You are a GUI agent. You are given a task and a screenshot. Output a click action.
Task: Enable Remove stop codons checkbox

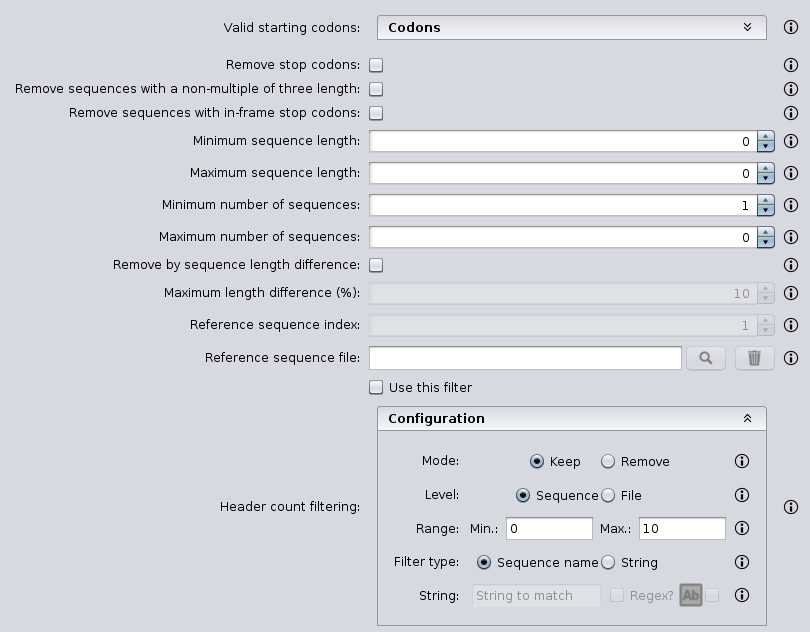[x=376, y=65]
